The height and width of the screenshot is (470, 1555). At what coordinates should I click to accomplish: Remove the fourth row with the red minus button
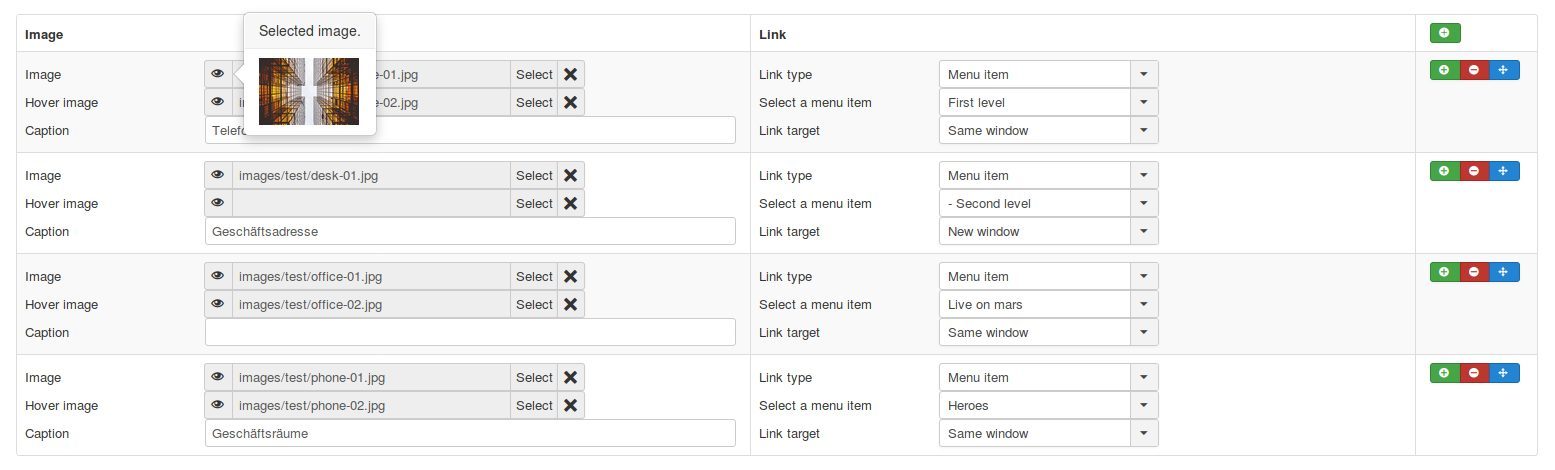pyautogui.click(x=1474, y=373)
